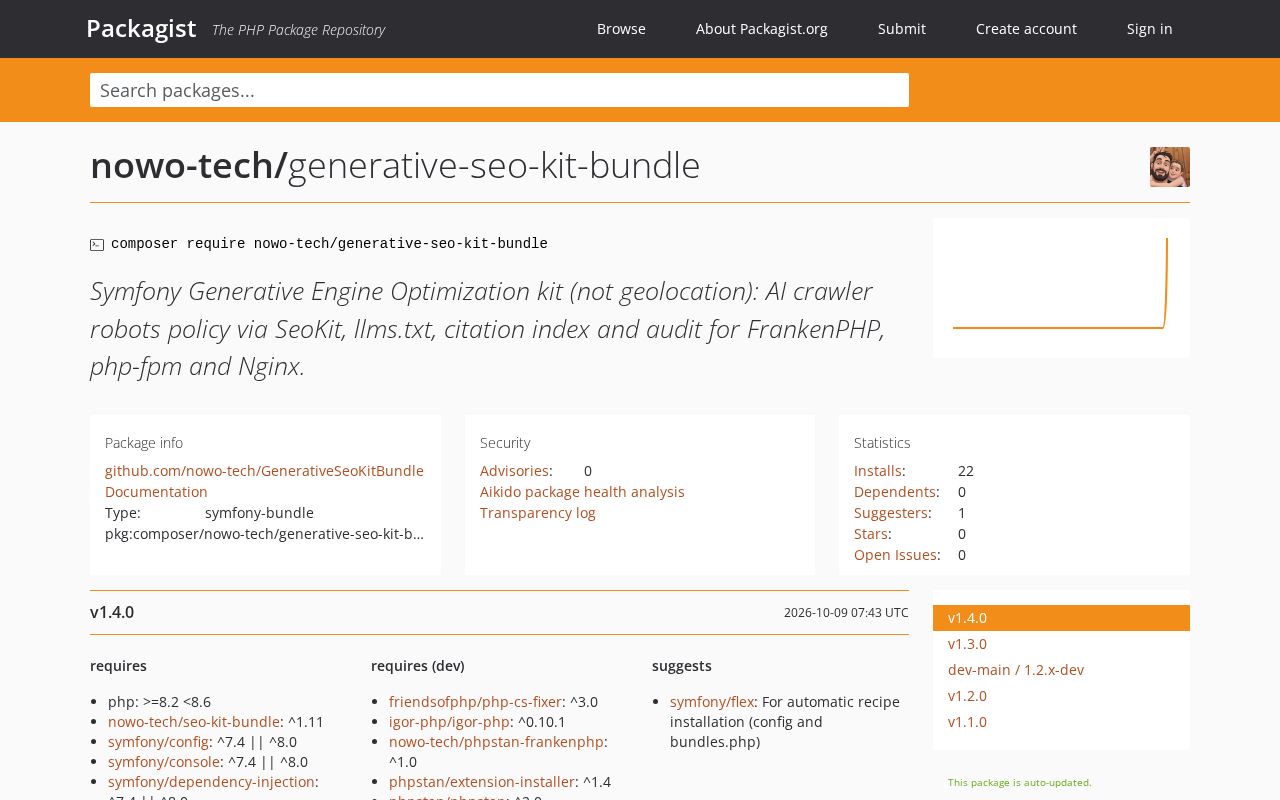Screen dimensions: 1280x800
Task: Go to About Packagist.org
Action: pyautogui.click(x=762, y=29)
